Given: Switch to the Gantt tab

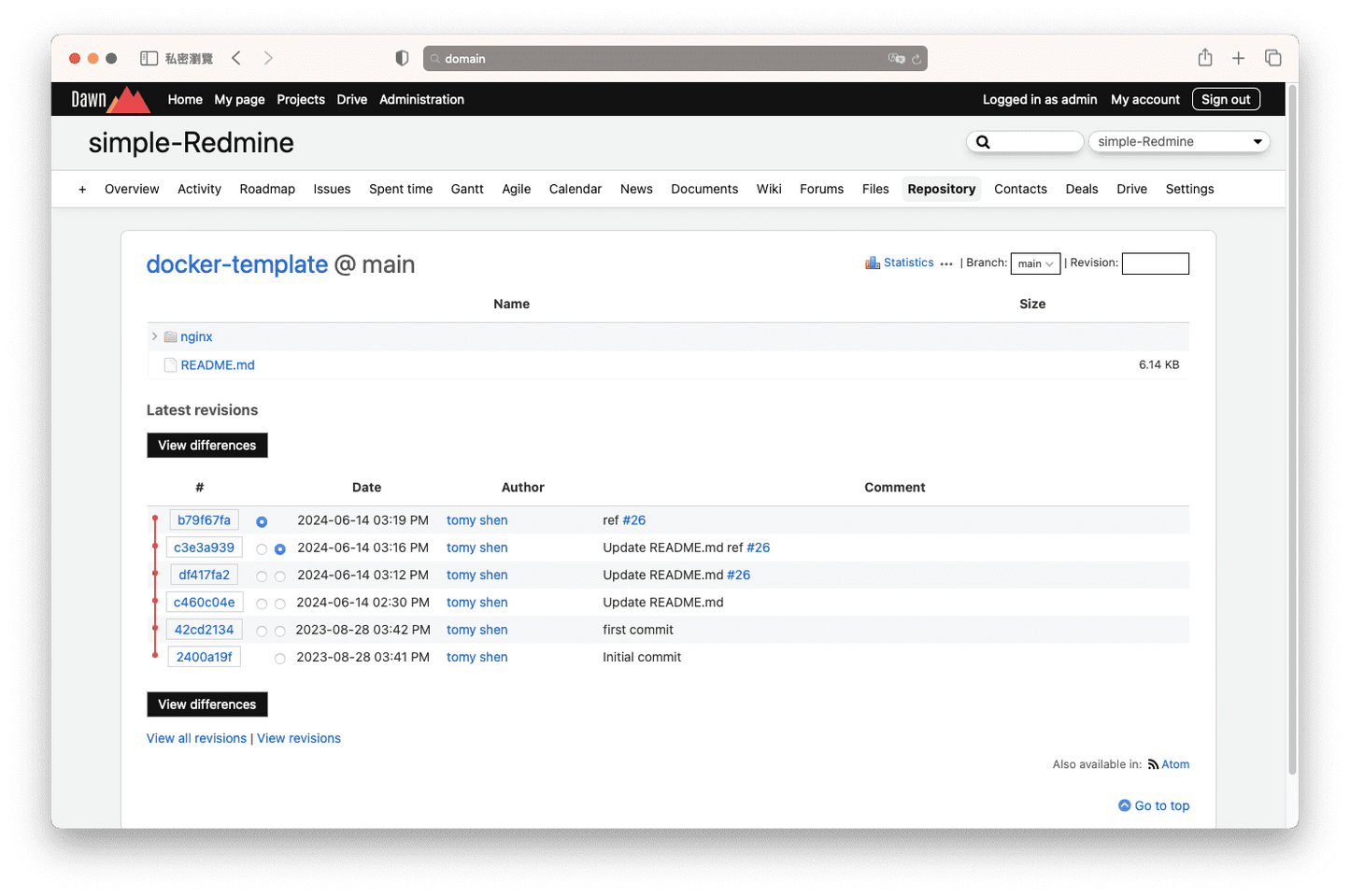Looking at the screenshot, I should (x=467, y=189).
